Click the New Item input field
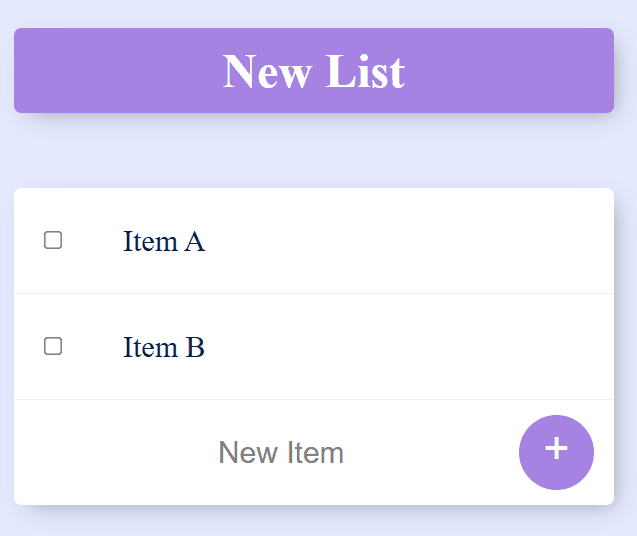This screenshot has height=536, width=637. coord(281,453)
